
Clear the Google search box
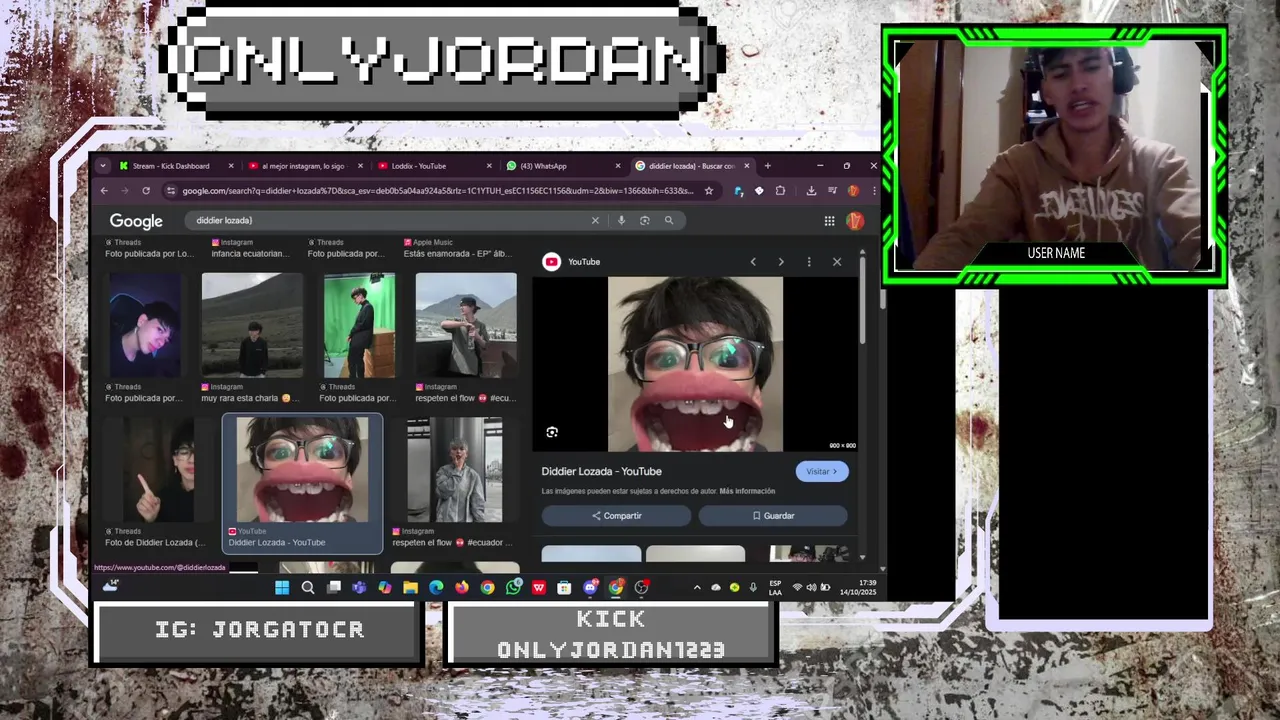pyautogui.click(x=595, y=220)
